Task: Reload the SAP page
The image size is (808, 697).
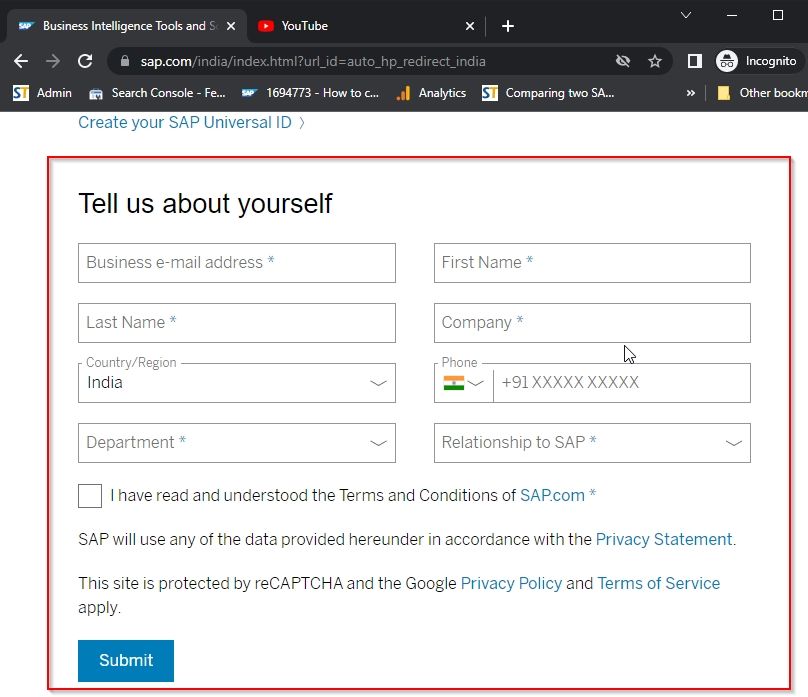Action: pos(85,61)
